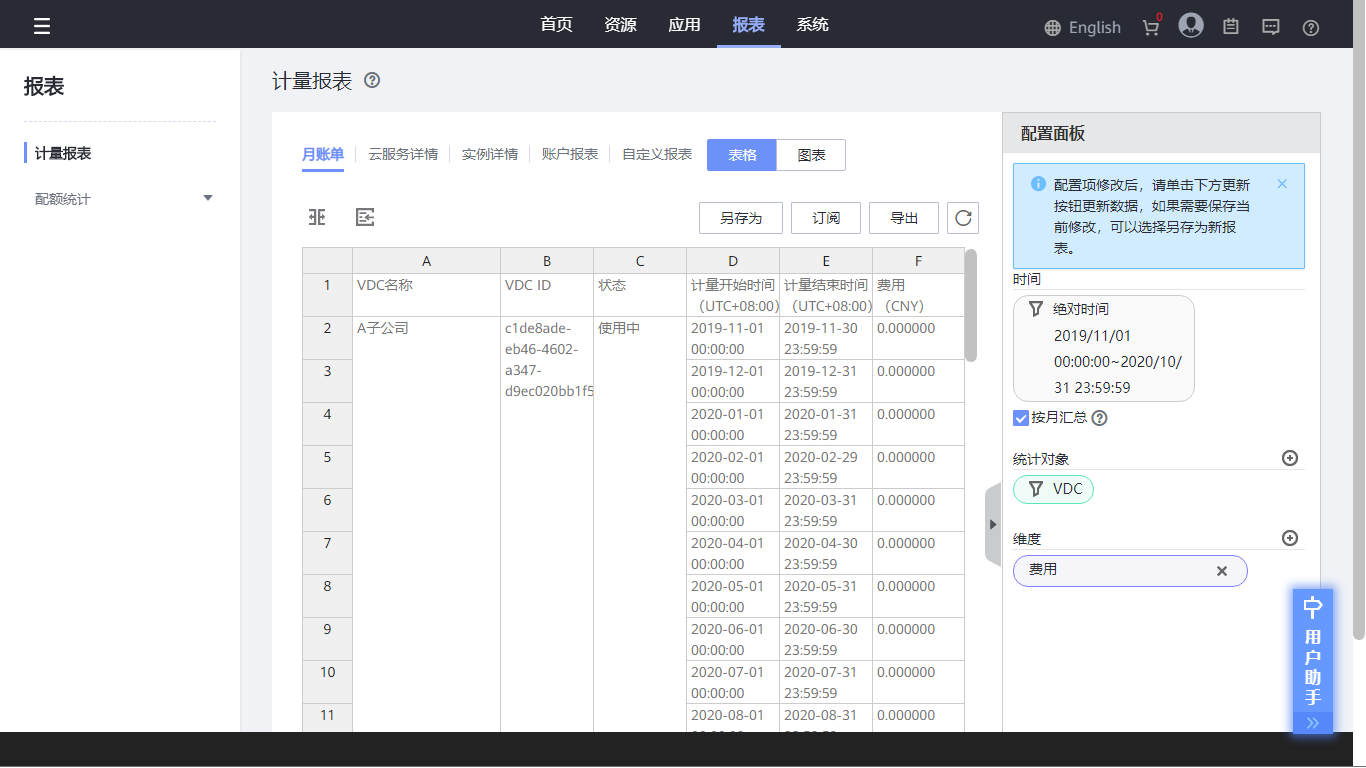Switch language via the English globe

1082,28
